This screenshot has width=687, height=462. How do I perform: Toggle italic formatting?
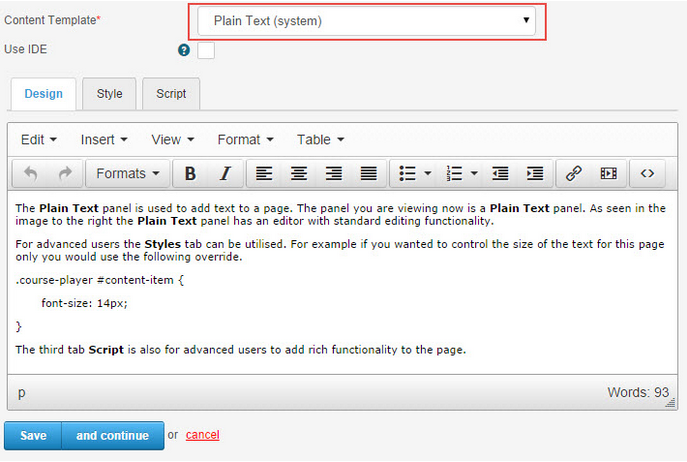click(225, 173)
